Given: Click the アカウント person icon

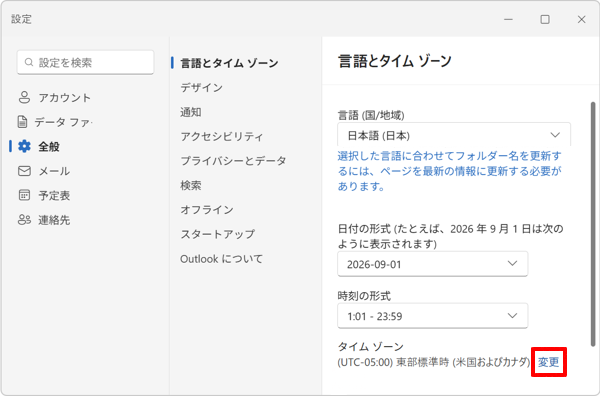Looking at the screenshot, I should (24, 97).
